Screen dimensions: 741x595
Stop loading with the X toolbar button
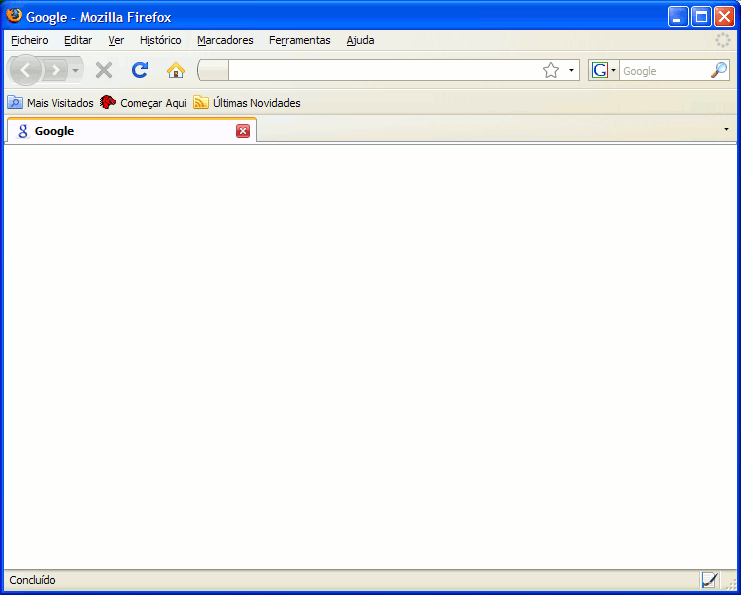[x=104, y=70]
